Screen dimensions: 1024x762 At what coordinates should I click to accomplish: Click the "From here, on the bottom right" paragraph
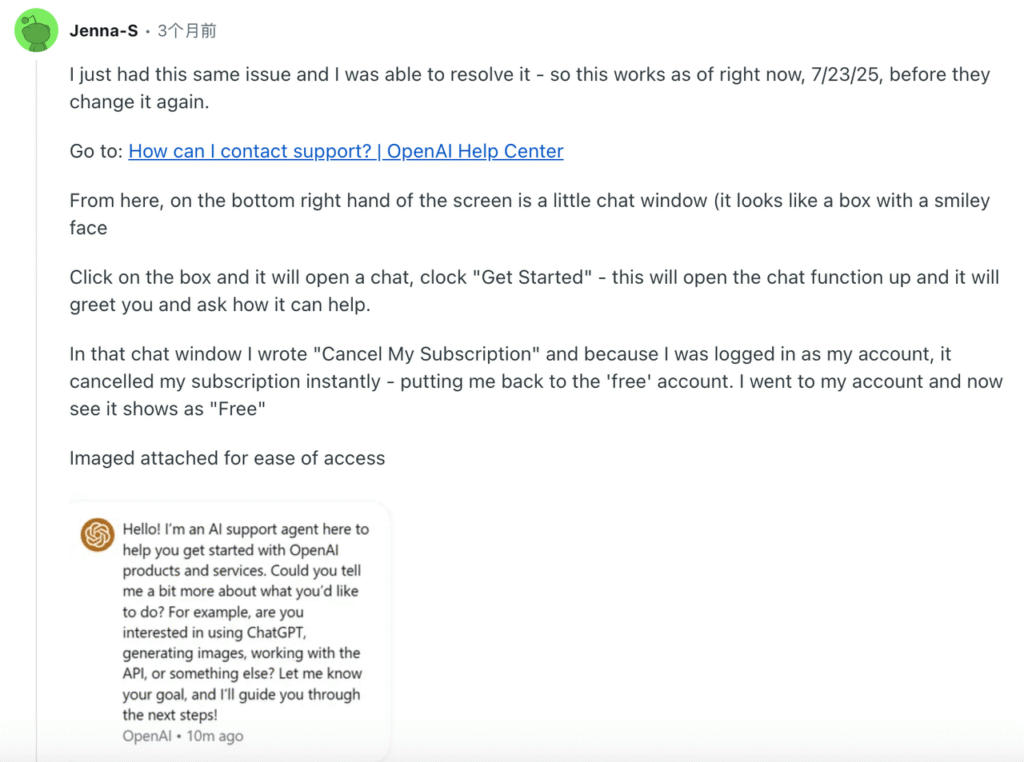pyautogui.click(x=400, y=201)
